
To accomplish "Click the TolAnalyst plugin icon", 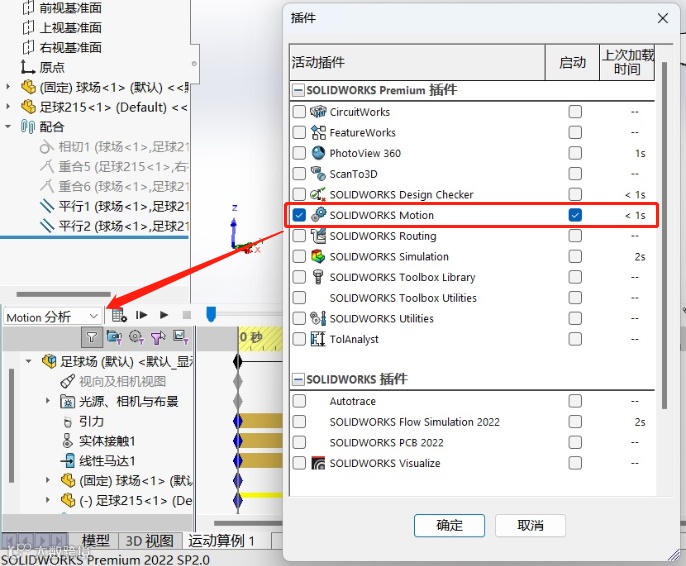I will 318,339.
